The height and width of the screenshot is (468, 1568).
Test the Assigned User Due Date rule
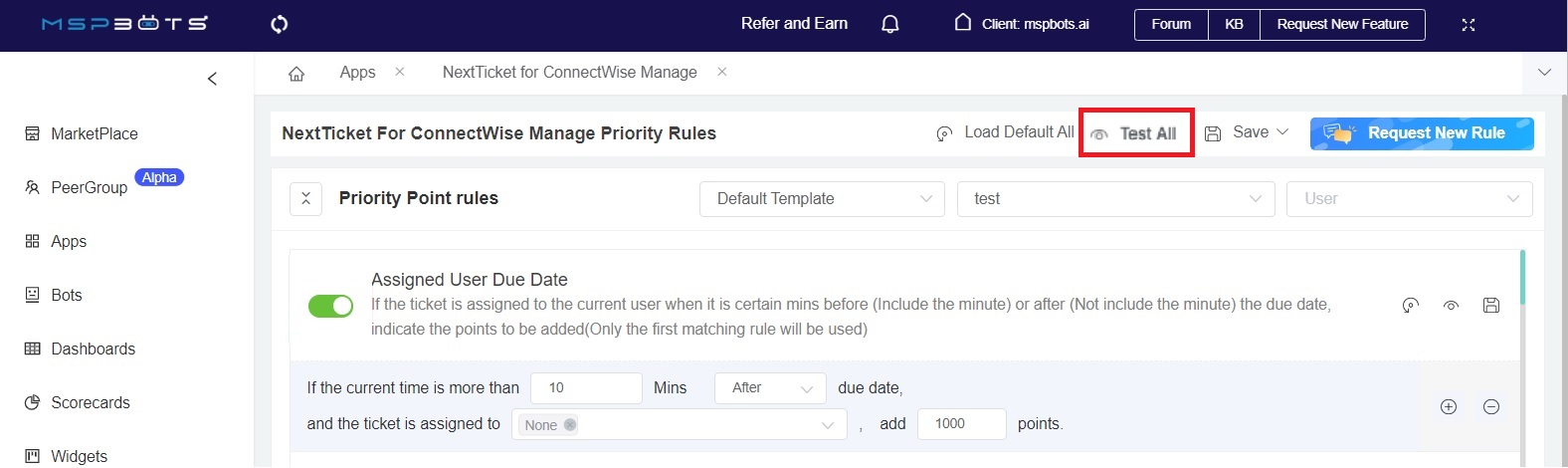[x=1451, y=306]
